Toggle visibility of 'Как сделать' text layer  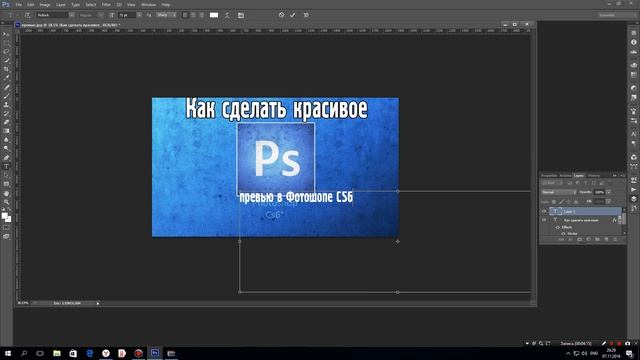[544, 220]
